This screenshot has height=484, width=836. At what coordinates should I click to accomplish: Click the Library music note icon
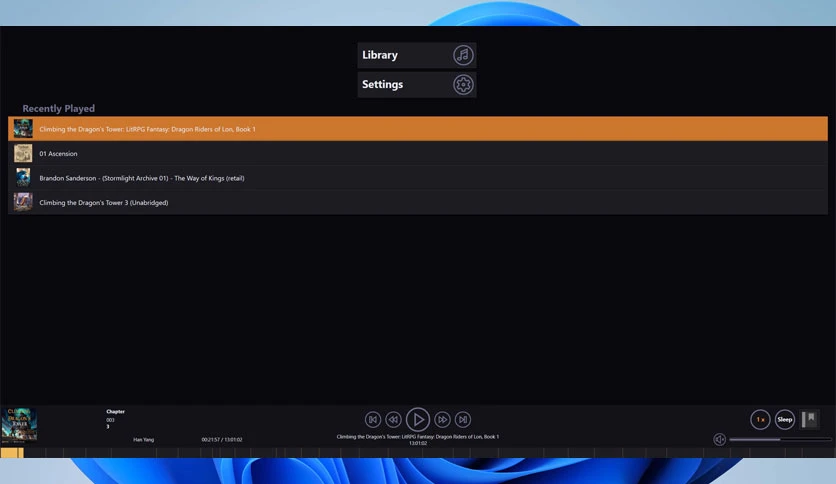(x=463, y=55)
